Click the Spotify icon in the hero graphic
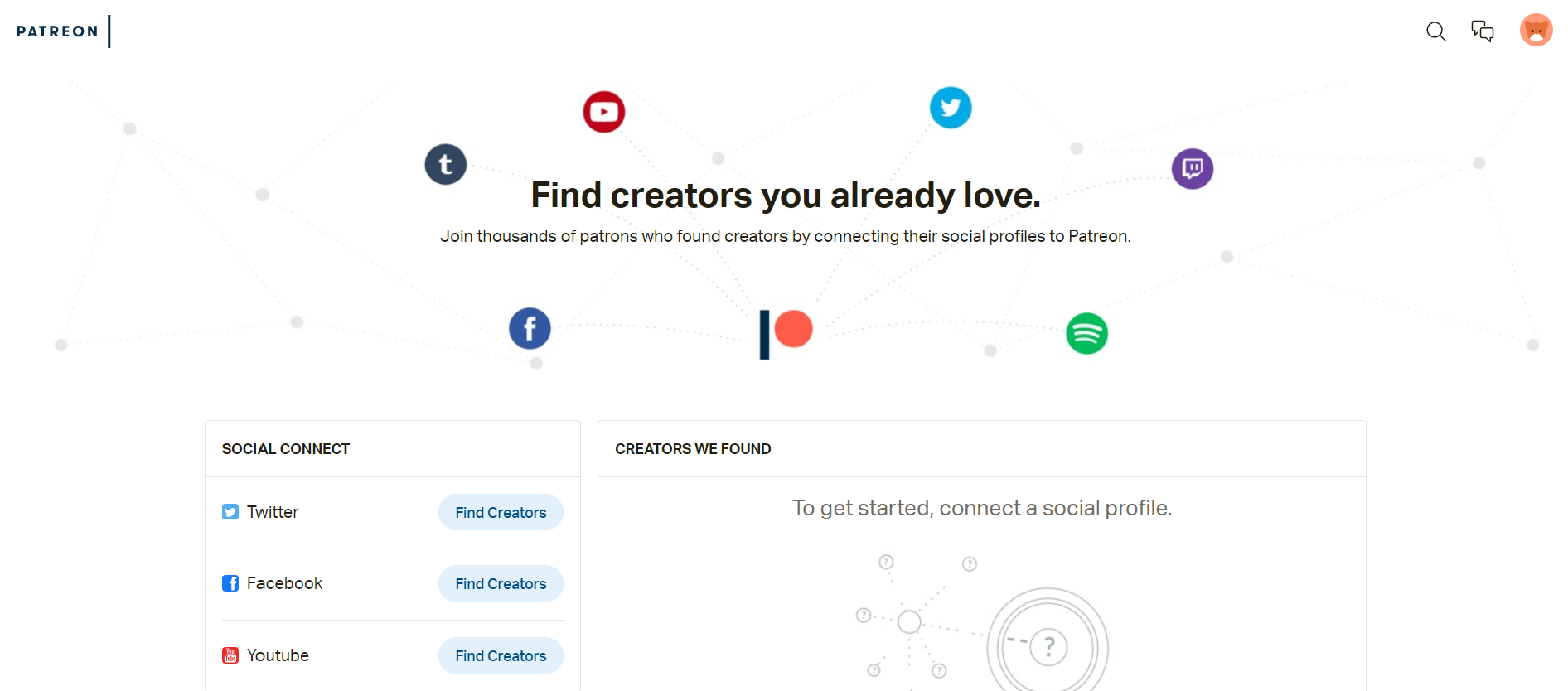The width and height of the screenshot is (1568, 691). coord(1086,333)
